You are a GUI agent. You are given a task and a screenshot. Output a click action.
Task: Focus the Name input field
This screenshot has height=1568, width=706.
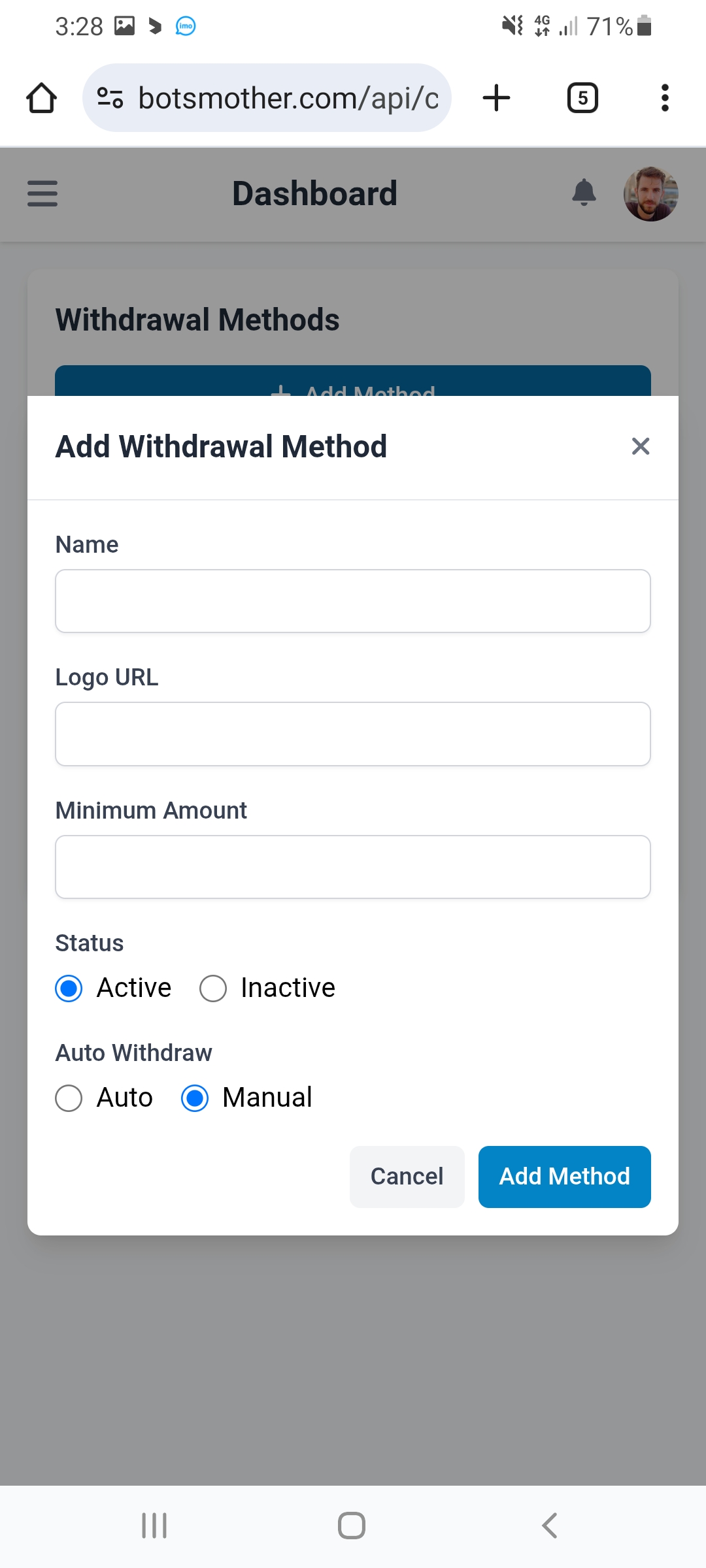click(x=353, y=601)
